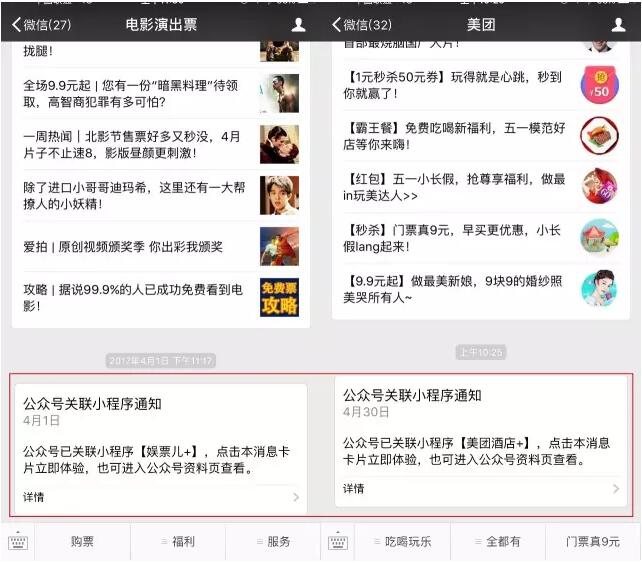Tap notice text mentioning 【娱票儿+】
The width and height of the screenshot is (642, 563).
pos(156,460)
